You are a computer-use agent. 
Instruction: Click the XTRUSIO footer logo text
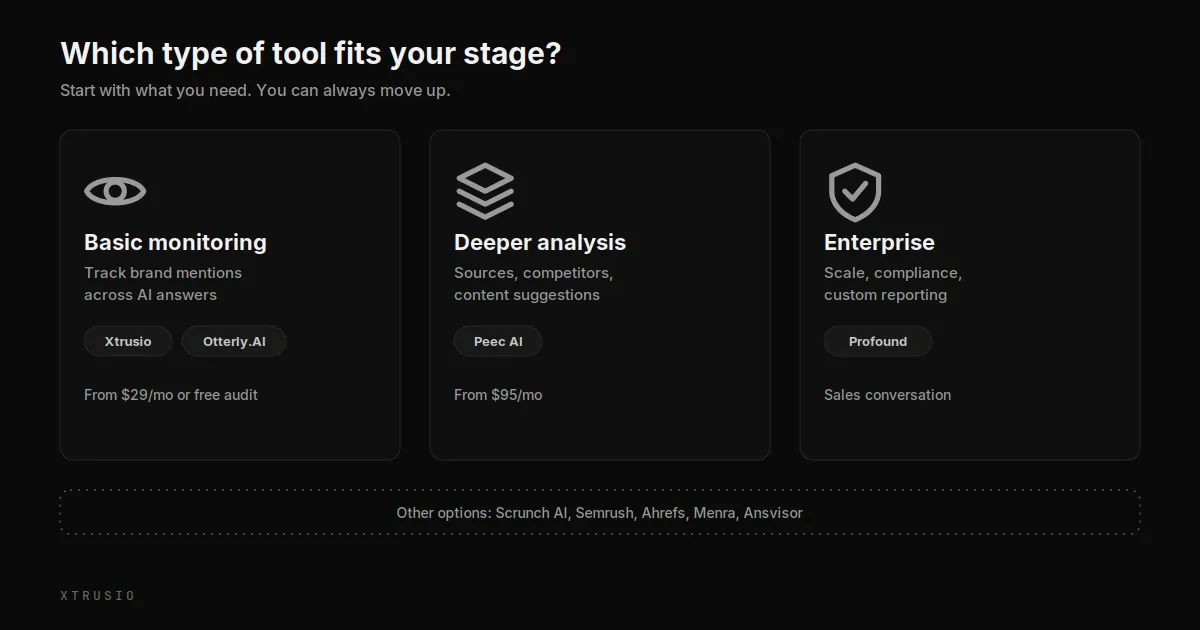click(x=97, y=596)
